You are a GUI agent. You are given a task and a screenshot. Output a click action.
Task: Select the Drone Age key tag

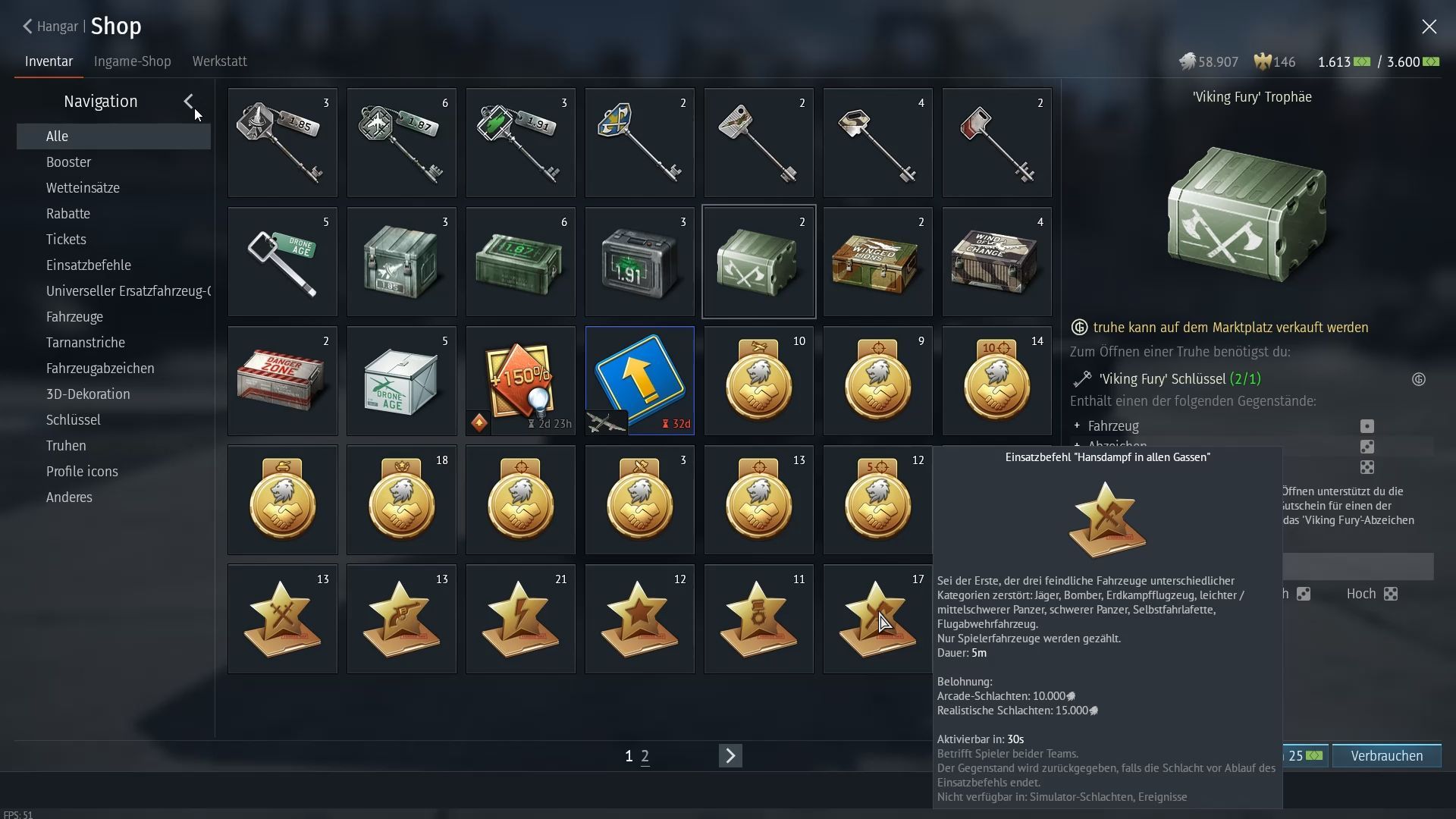[282, 262]
